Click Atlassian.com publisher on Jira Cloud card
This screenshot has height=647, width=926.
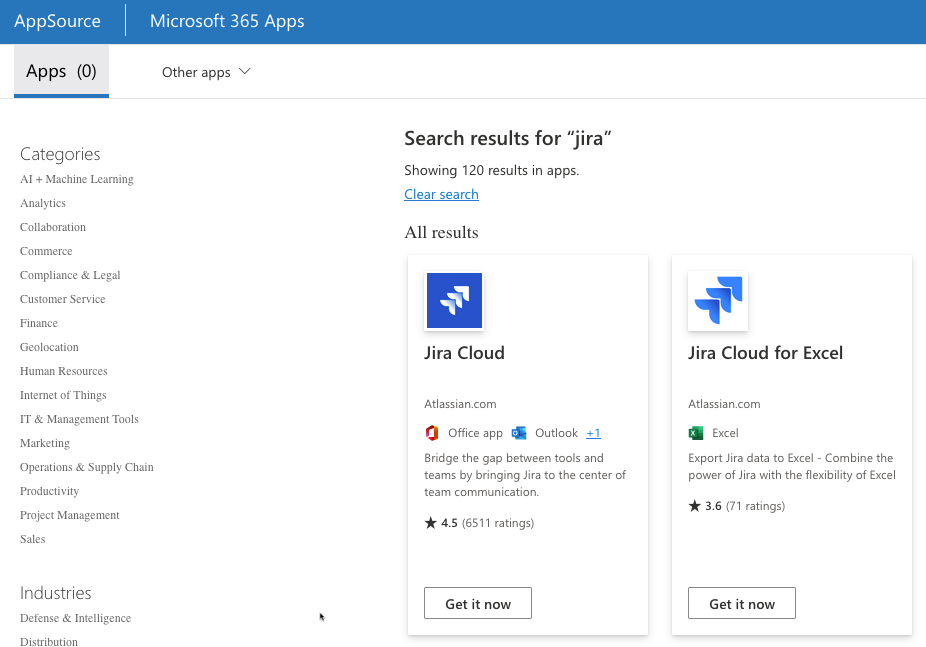point(460,404)
